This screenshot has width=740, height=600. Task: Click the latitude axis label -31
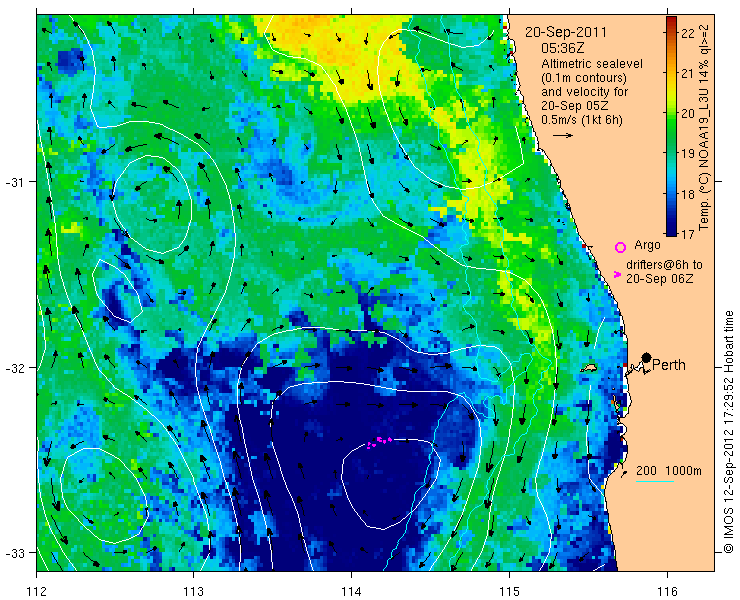[x=15, y=182]
